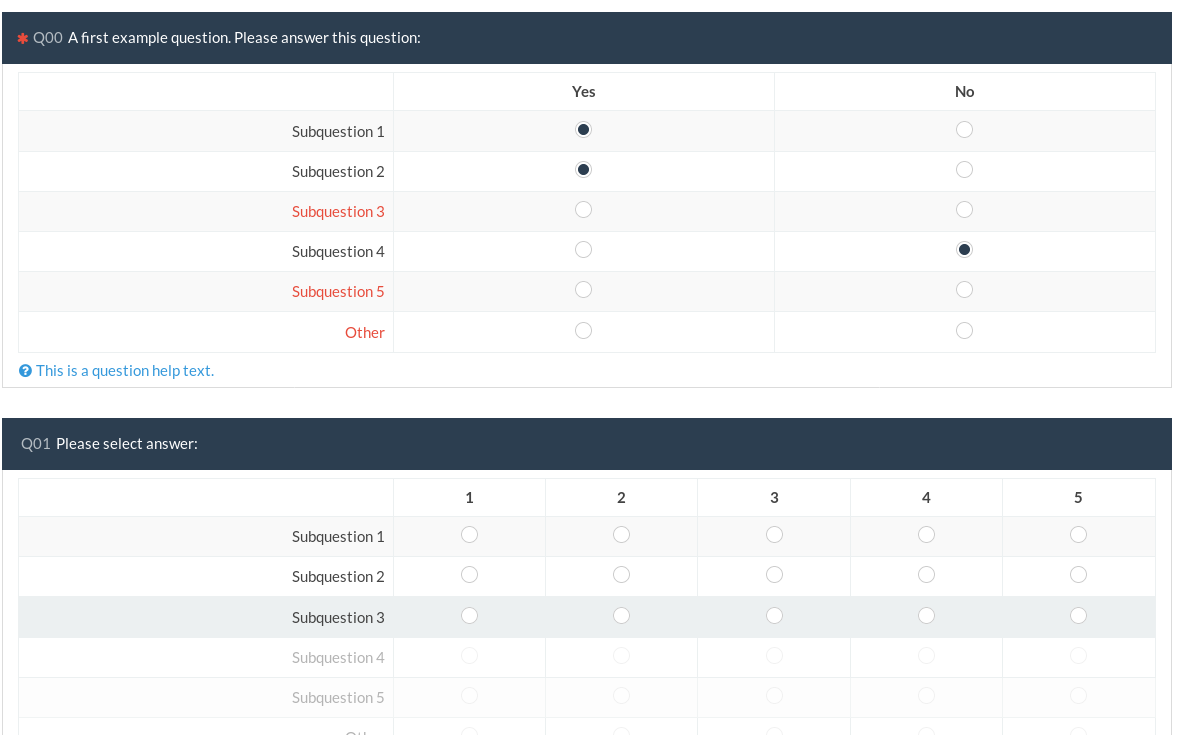Viewport: 1191px width, 735px height.
Task: Click the red Subquestion 3 label in Q00
Action: [x=338, y=212]
